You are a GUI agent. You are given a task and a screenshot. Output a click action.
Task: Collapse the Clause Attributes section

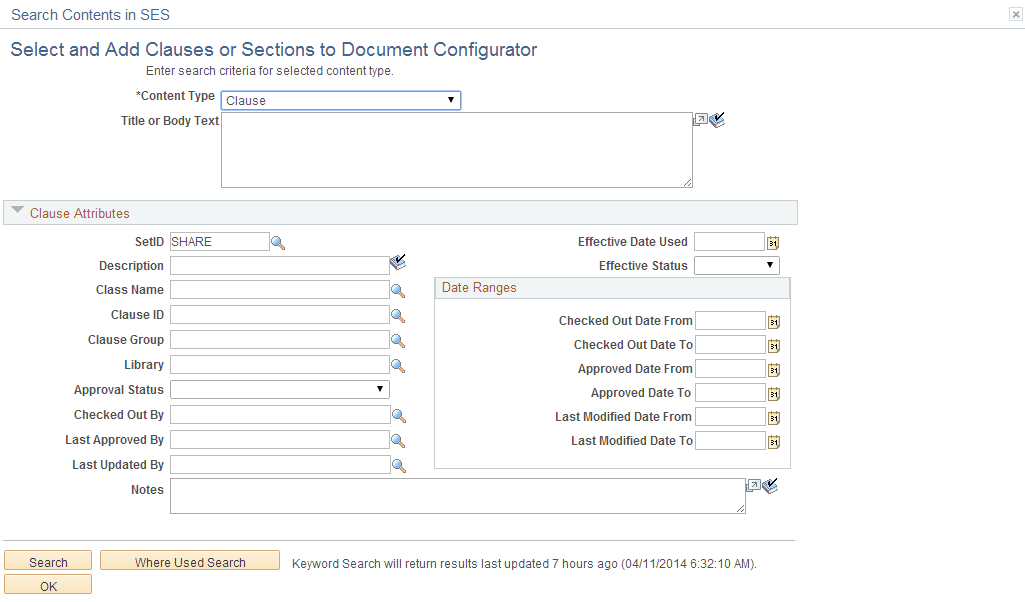coord(17,211)
